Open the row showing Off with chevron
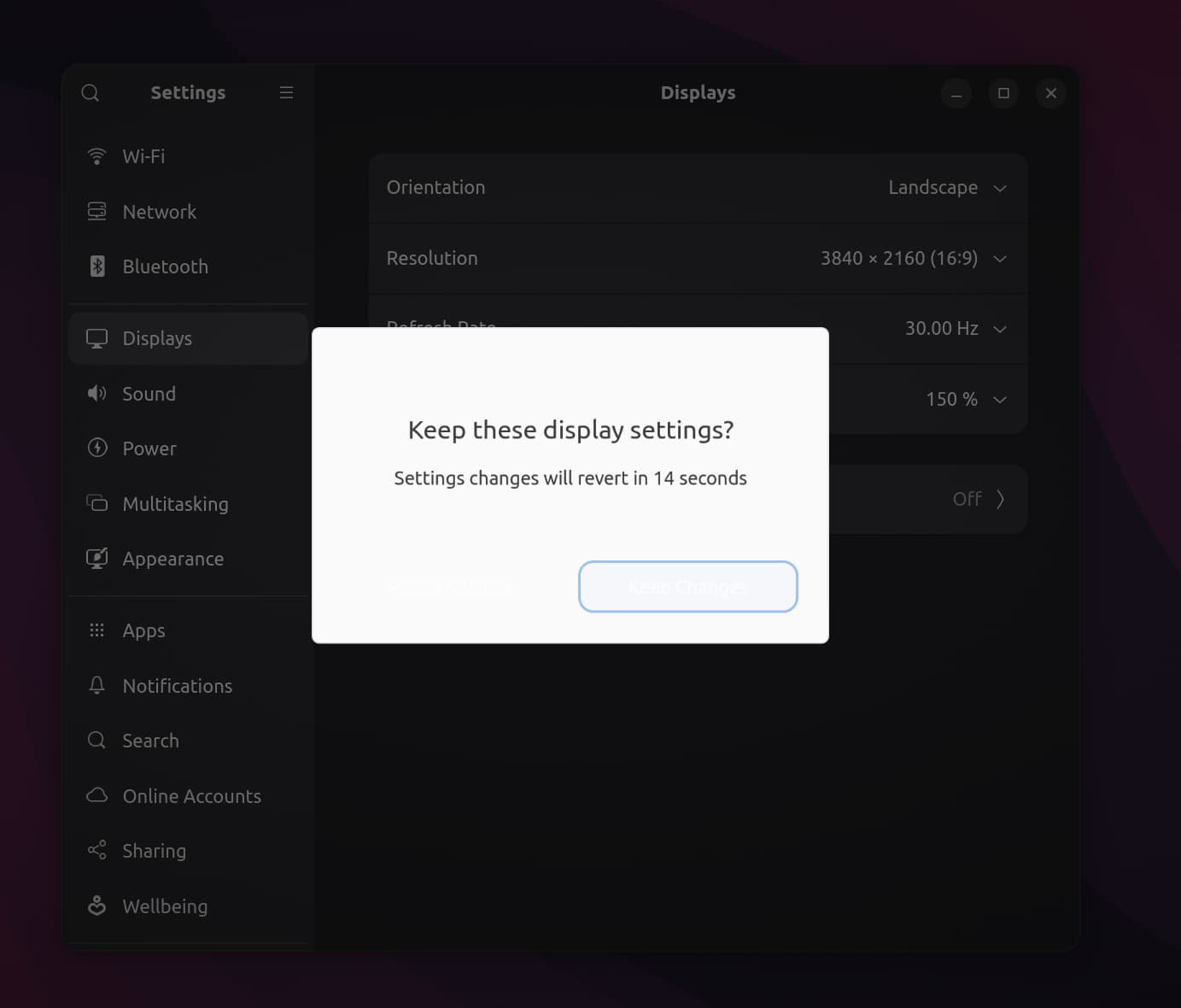The image size is (1181, 1008). [978, 499]
